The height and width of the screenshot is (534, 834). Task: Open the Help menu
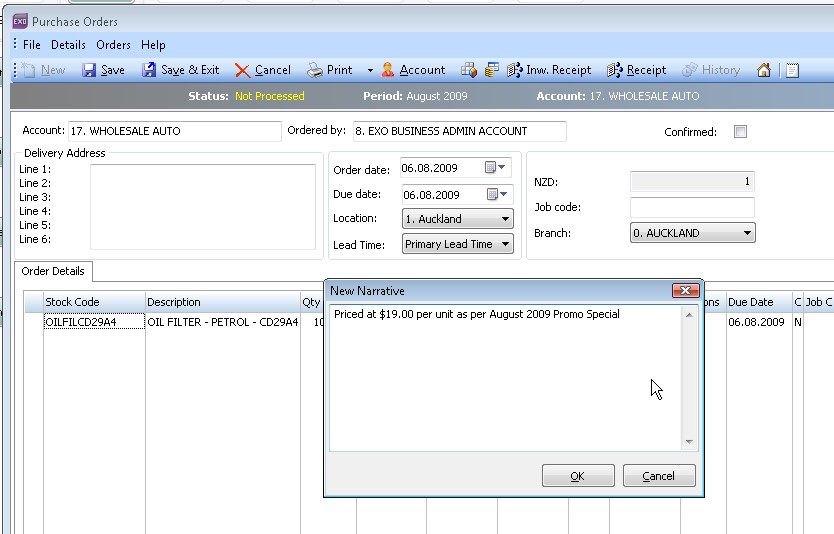coord(153,45)
